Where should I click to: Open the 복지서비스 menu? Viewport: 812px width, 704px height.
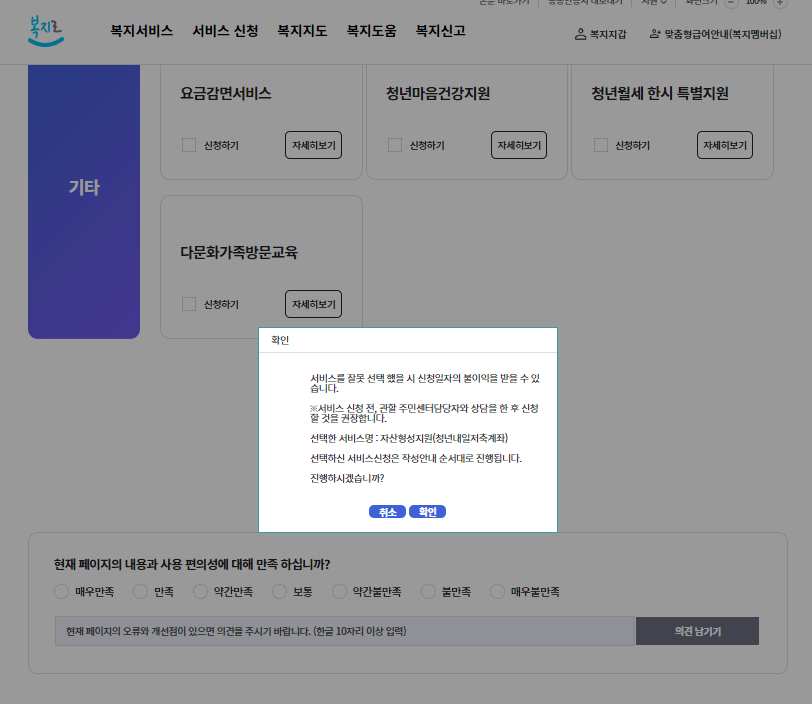coord(141,31)
